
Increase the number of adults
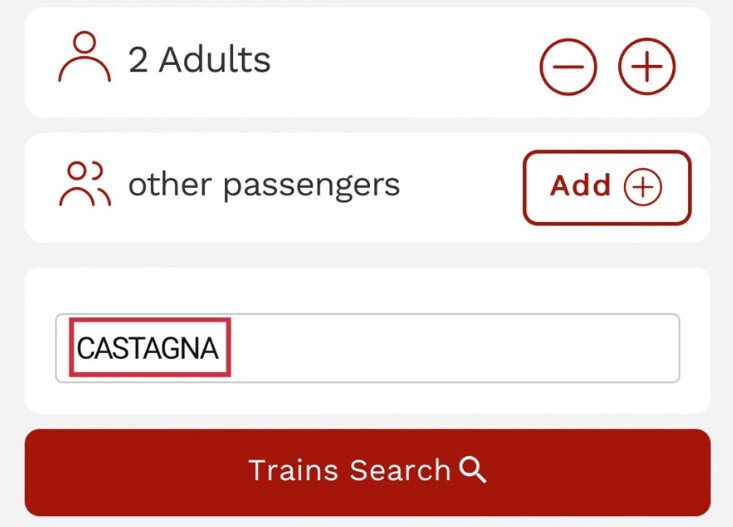pos(647,67)
